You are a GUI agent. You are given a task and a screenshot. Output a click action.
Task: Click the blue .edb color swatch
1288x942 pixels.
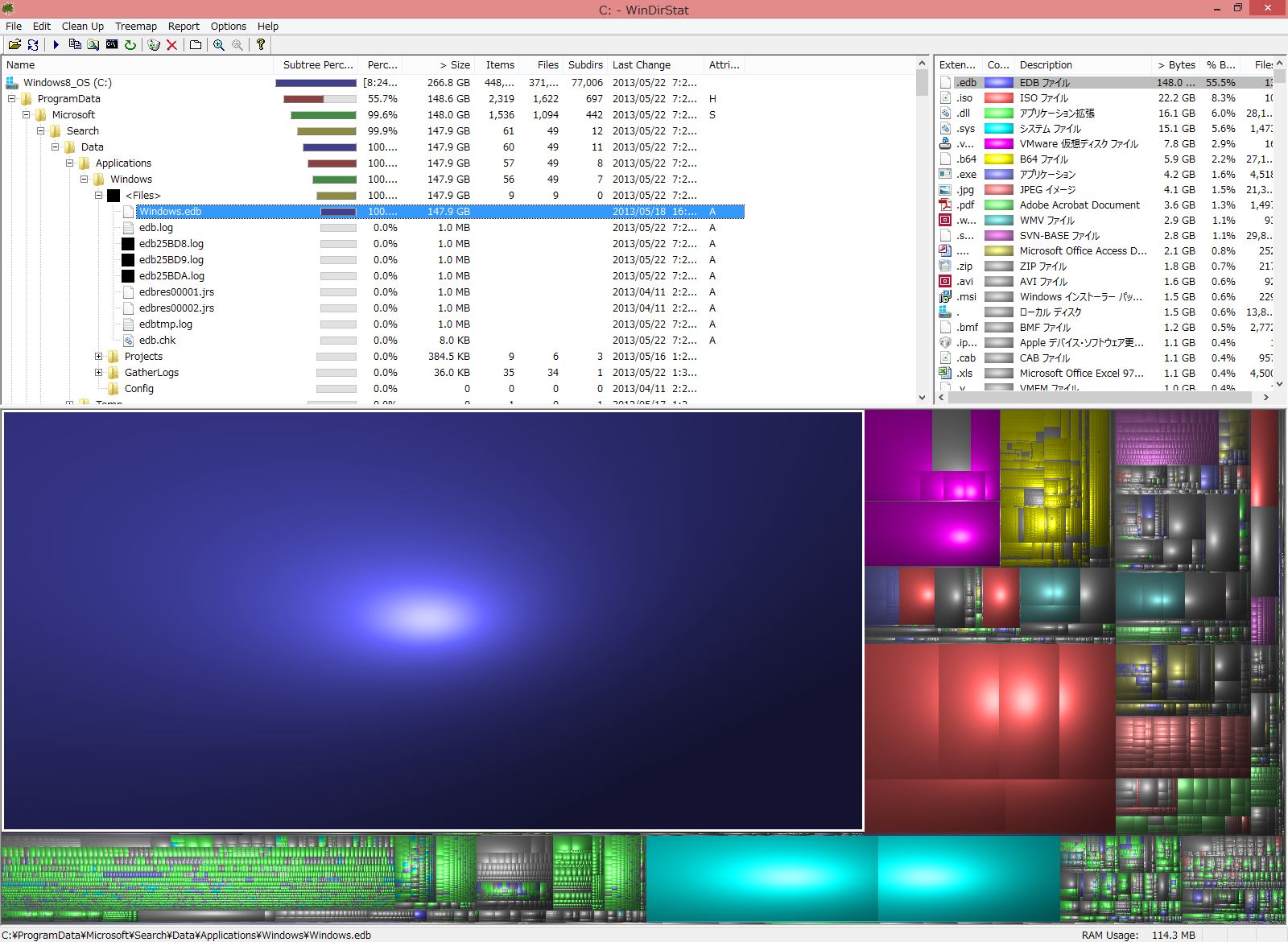click(x=999, y=82)
